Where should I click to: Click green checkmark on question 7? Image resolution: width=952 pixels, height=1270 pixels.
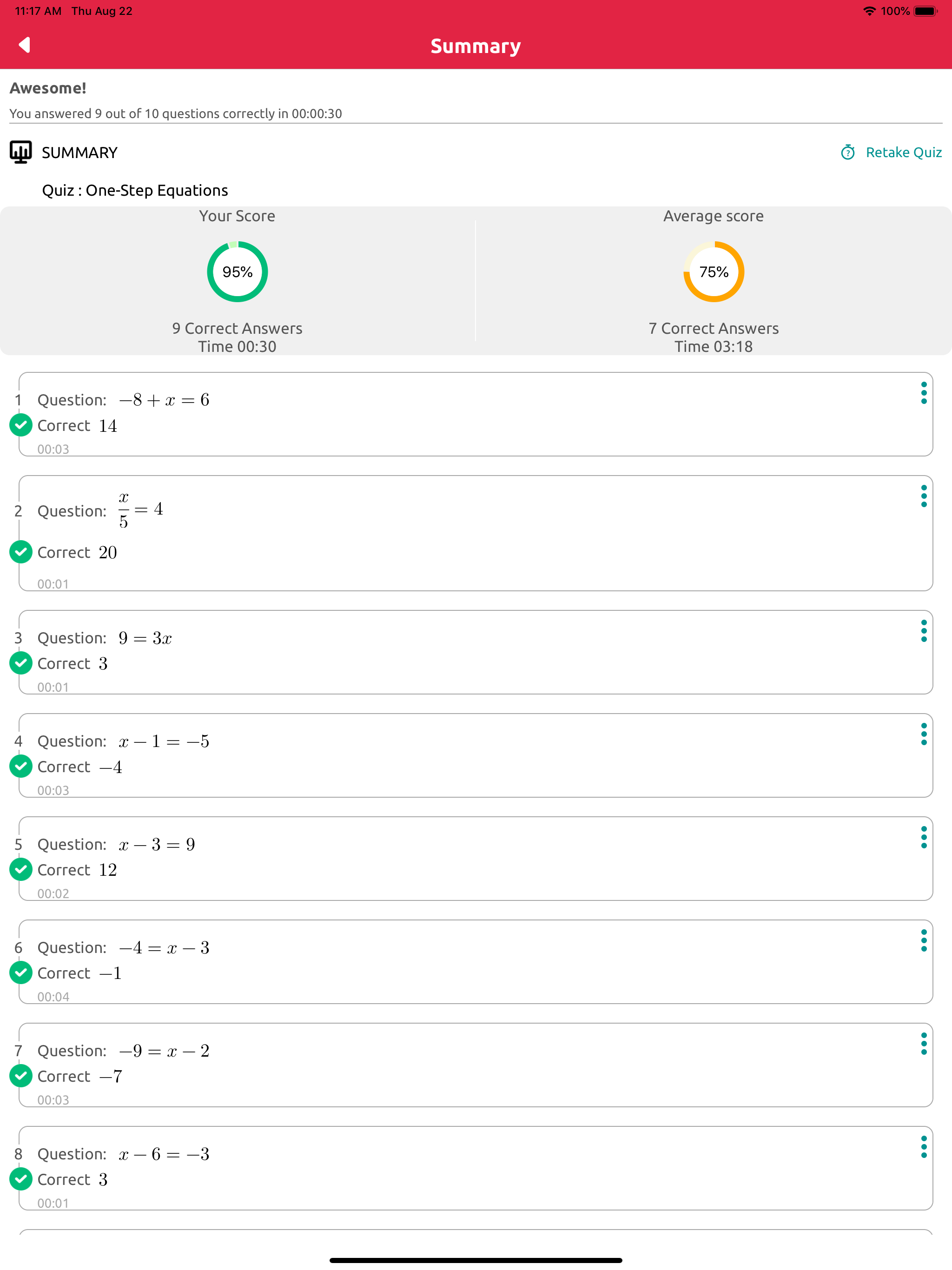tap(21, 1076)
